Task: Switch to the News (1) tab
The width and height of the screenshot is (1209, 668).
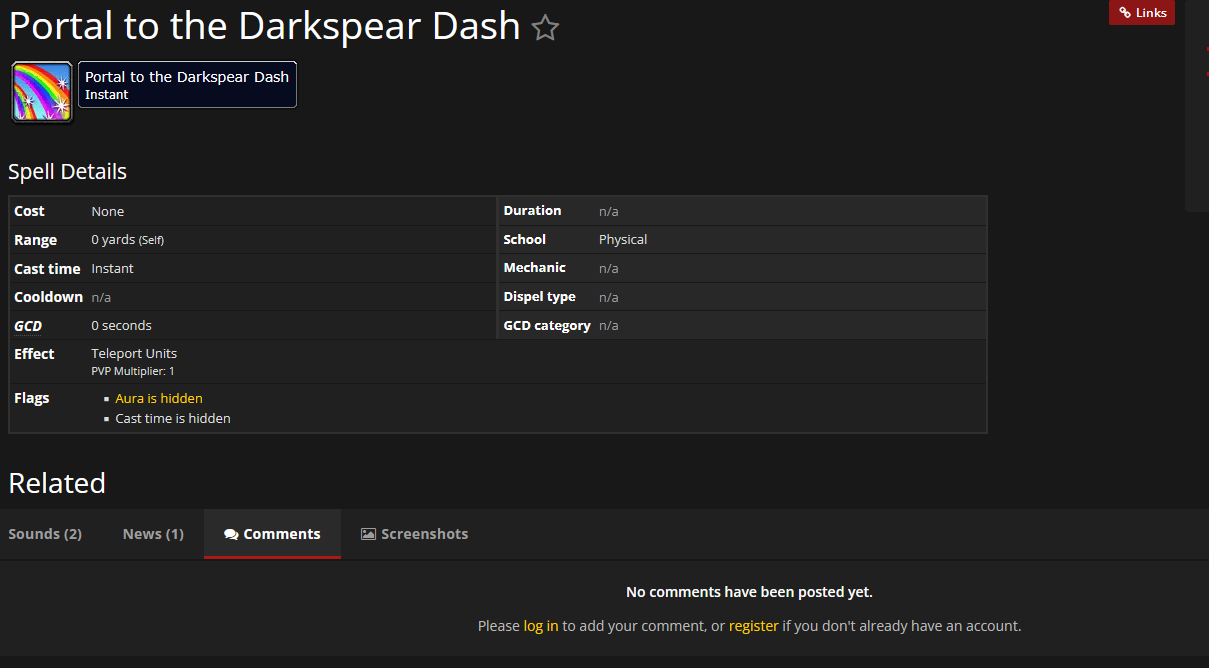Action: tap(153, 534)
